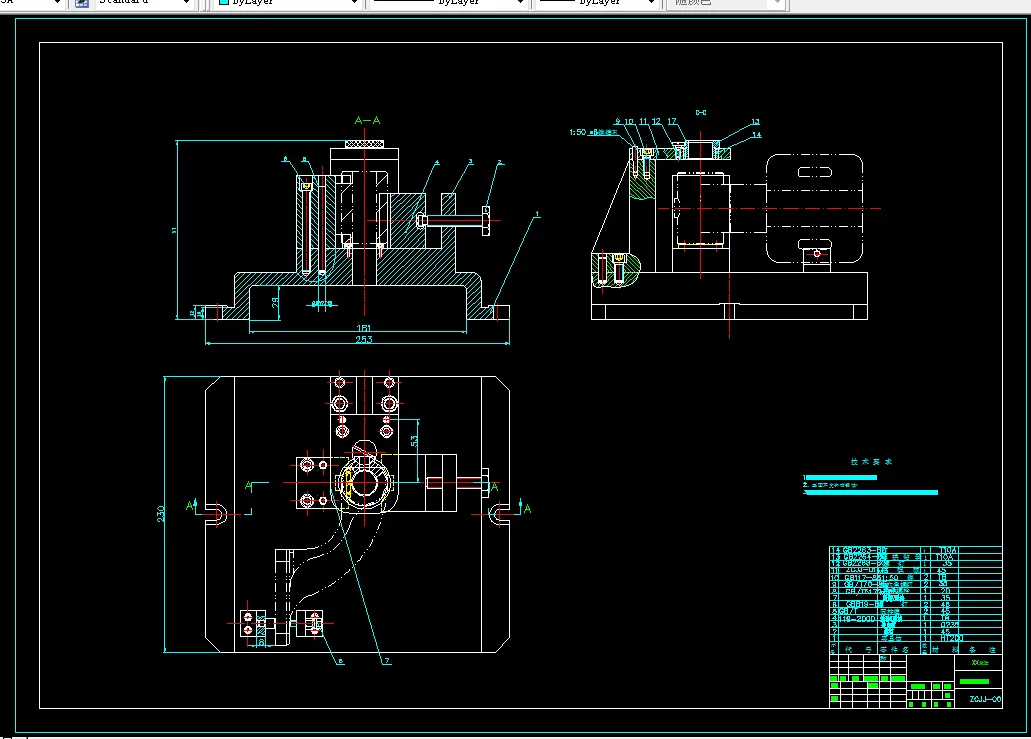This screenshot has width=1031, height=739.
Task: Click balloon number 1 leader label
Action: [x=537, y=214]
